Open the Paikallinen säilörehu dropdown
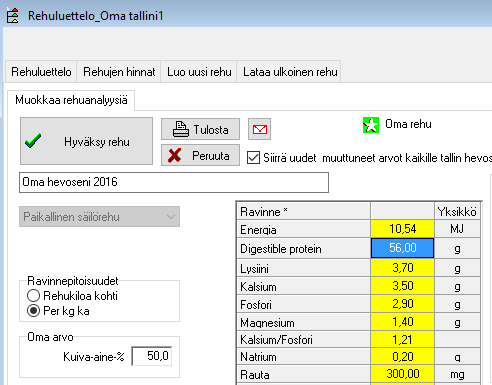 pos(99,217)
